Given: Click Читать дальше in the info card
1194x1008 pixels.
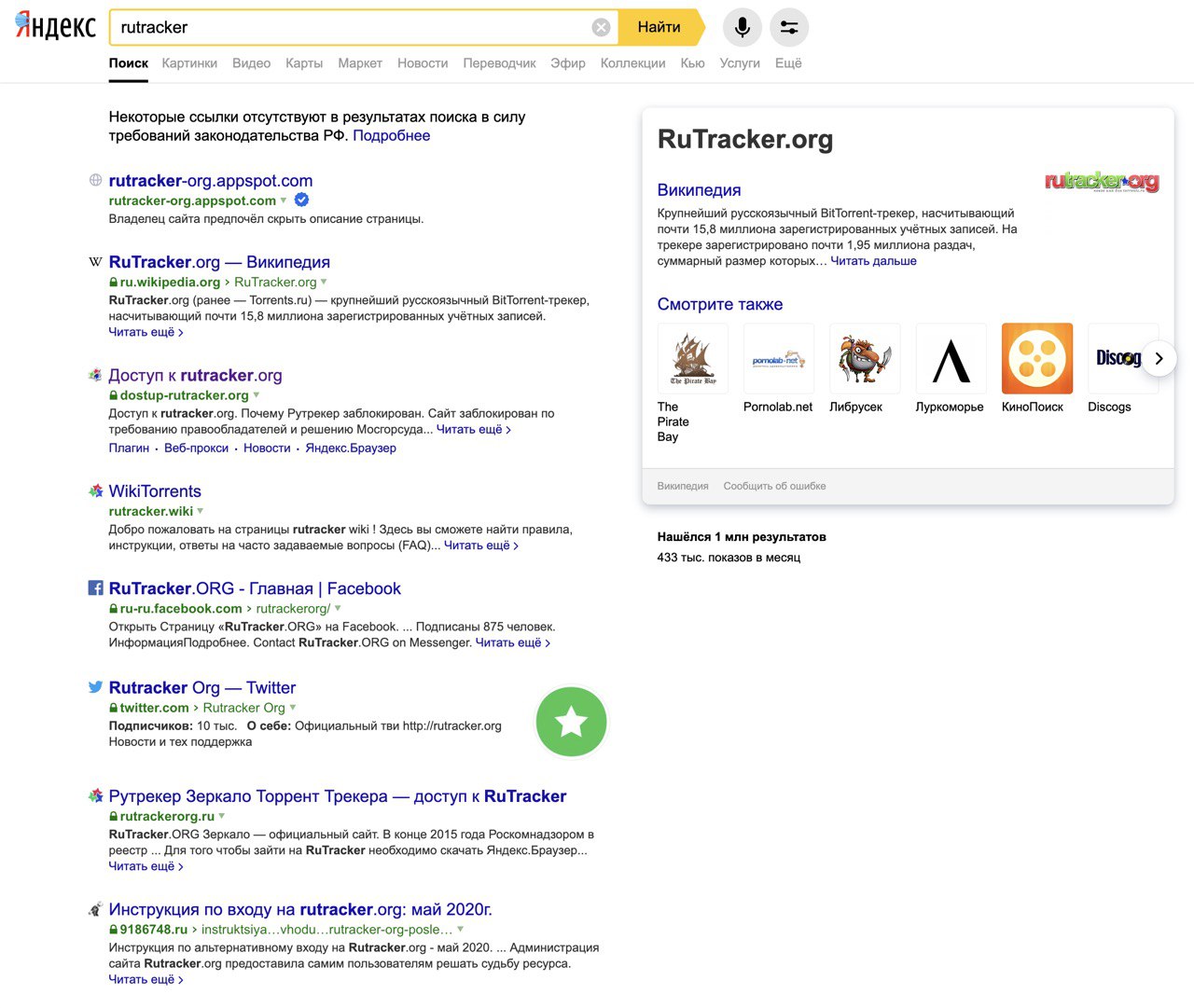Looking at the screenshot, I should [x=873, y=261].
